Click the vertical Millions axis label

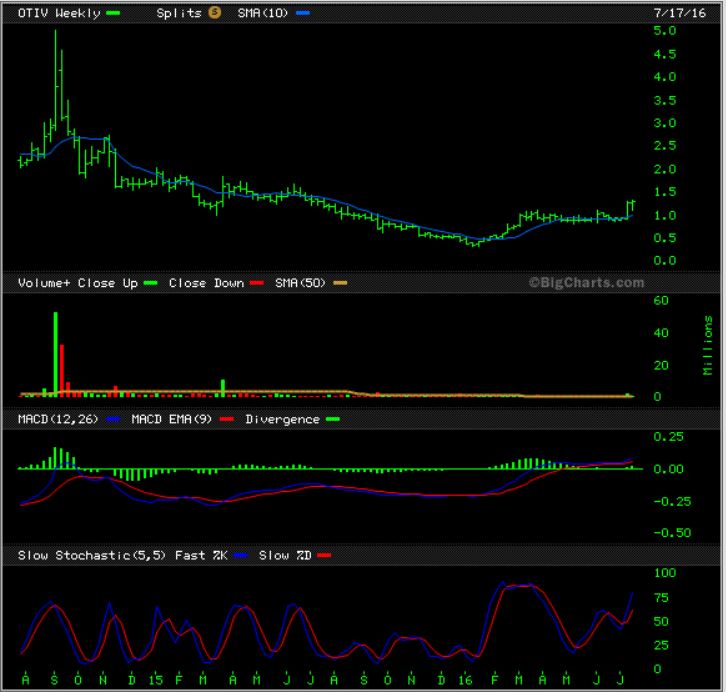(x=708, y=345)
